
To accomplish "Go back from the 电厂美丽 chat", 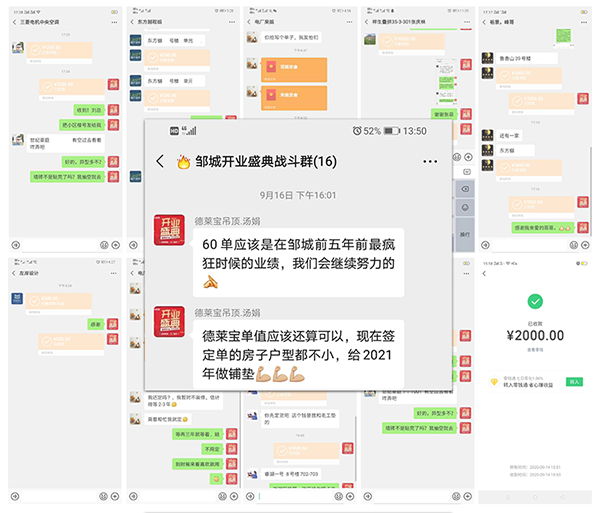I will pyautogui.click(x=249, y=22).
